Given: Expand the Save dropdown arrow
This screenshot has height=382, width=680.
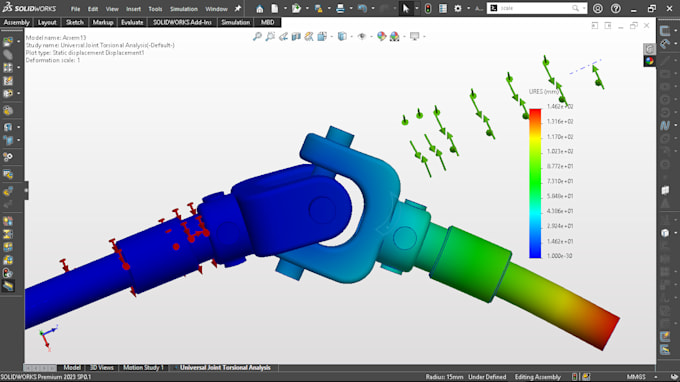Looking at the screenshot, I should [329, 9].
